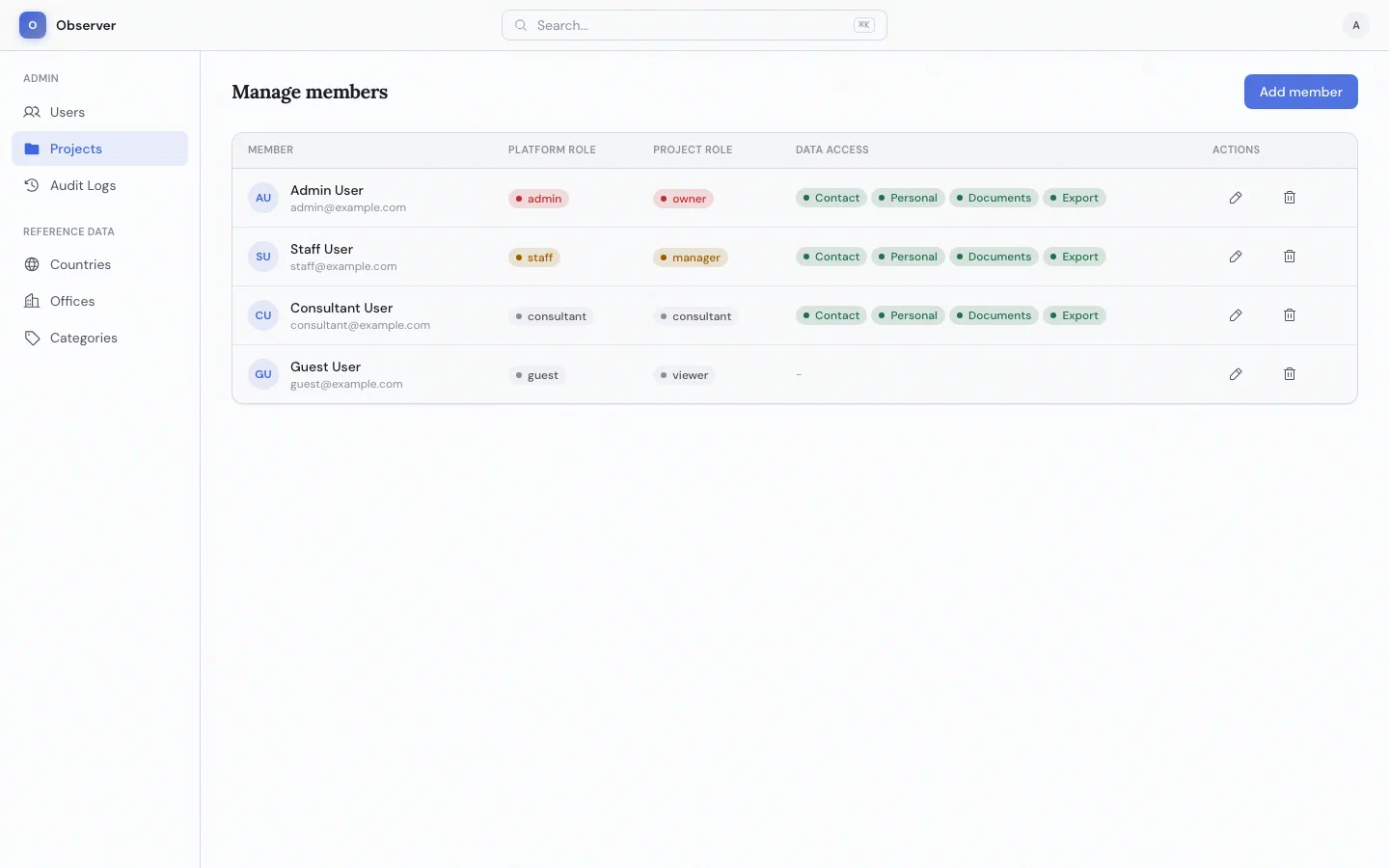
Task: Click the Offices building icon
Action: pos(32,301)
